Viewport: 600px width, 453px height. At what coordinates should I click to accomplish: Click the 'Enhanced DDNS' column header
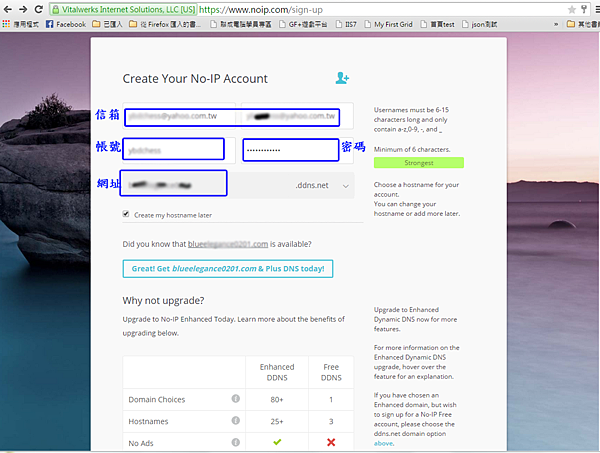pyautogui.click(x=277, y=372)
